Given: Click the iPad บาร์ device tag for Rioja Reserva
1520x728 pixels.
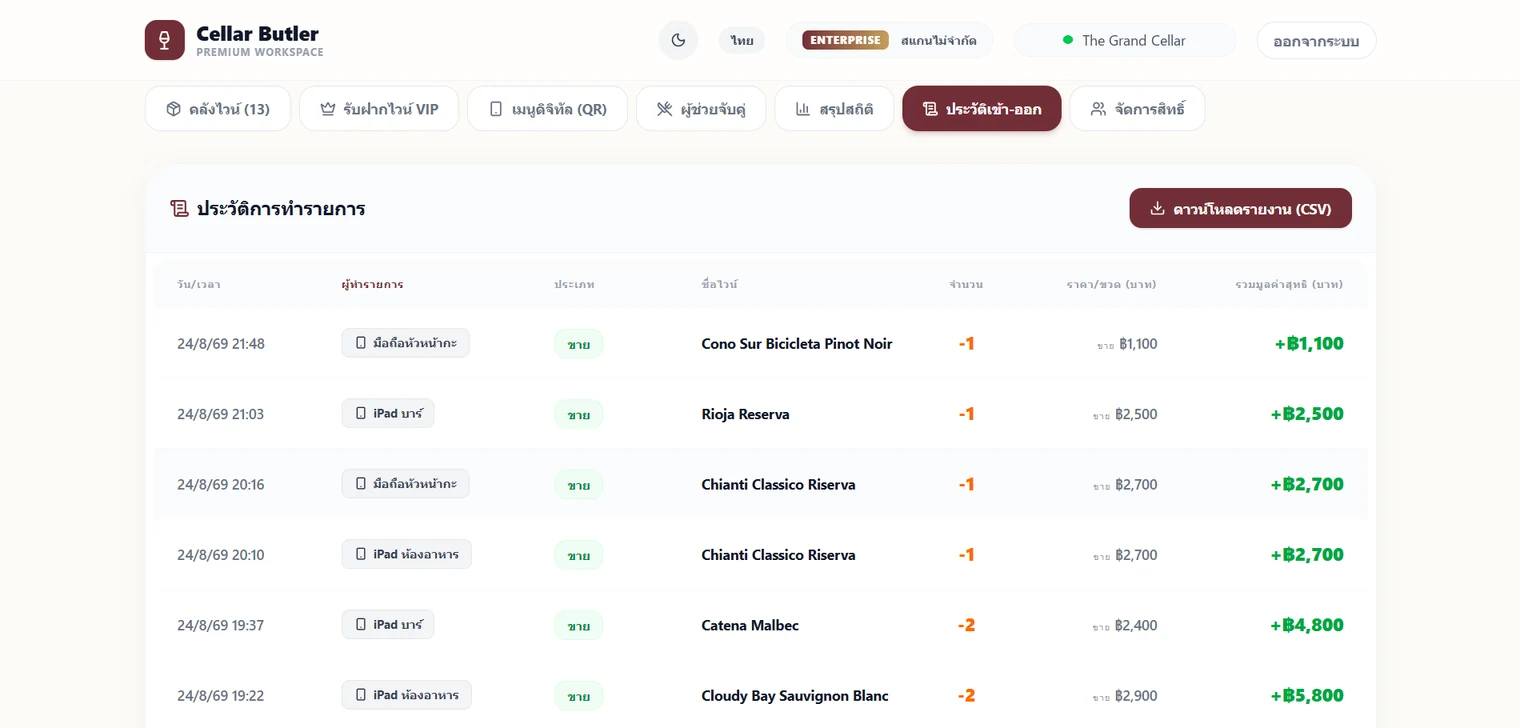Looking at the screenshot, I should tap(388, 413).
